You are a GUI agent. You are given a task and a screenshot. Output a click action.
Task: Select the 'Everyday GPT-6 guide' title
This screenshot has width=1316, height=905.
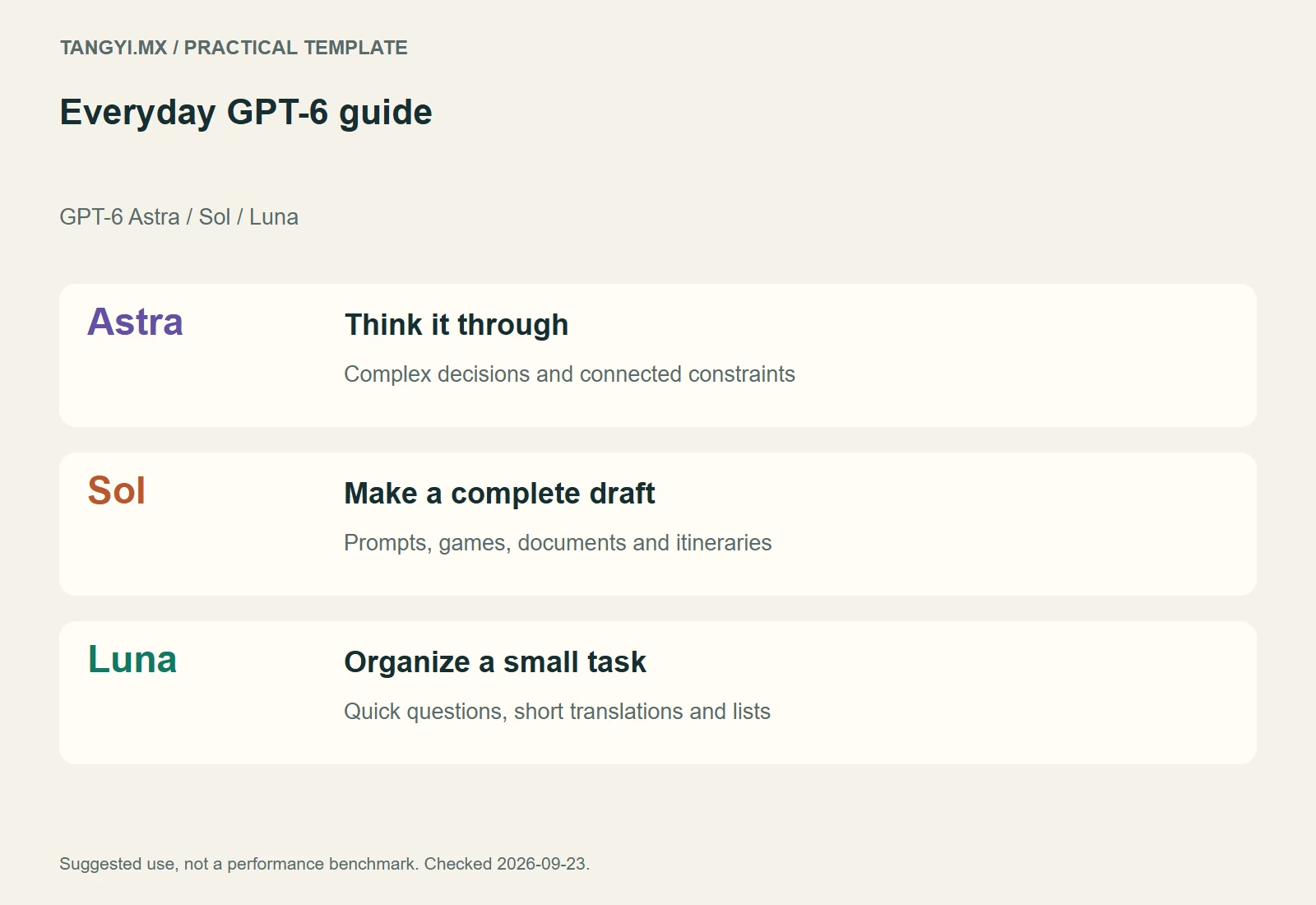tap(246, 113)
